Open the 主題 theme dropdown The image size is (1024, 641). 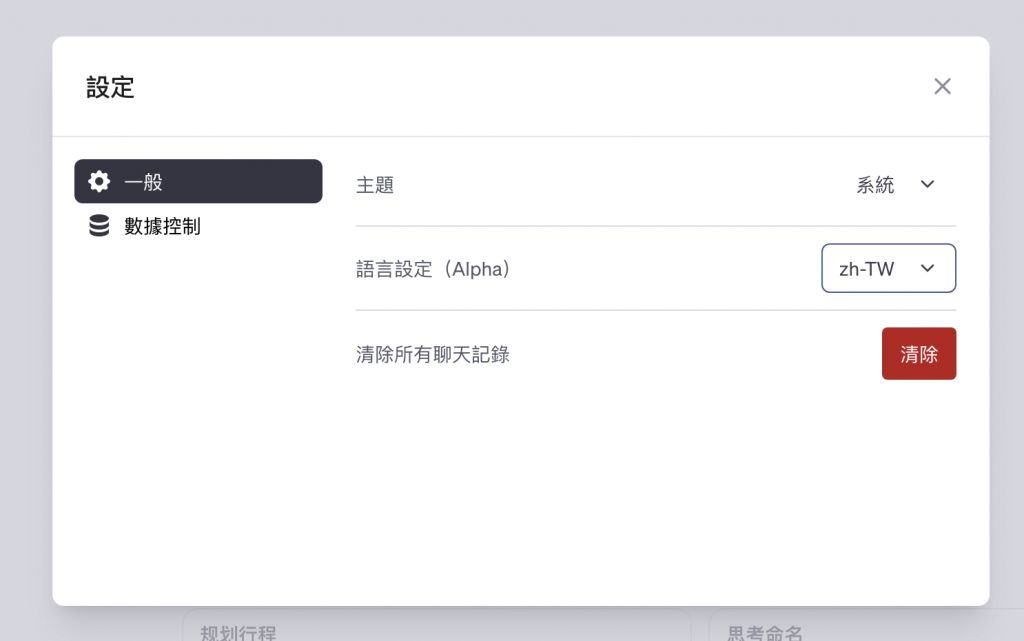tap(895, 185)
